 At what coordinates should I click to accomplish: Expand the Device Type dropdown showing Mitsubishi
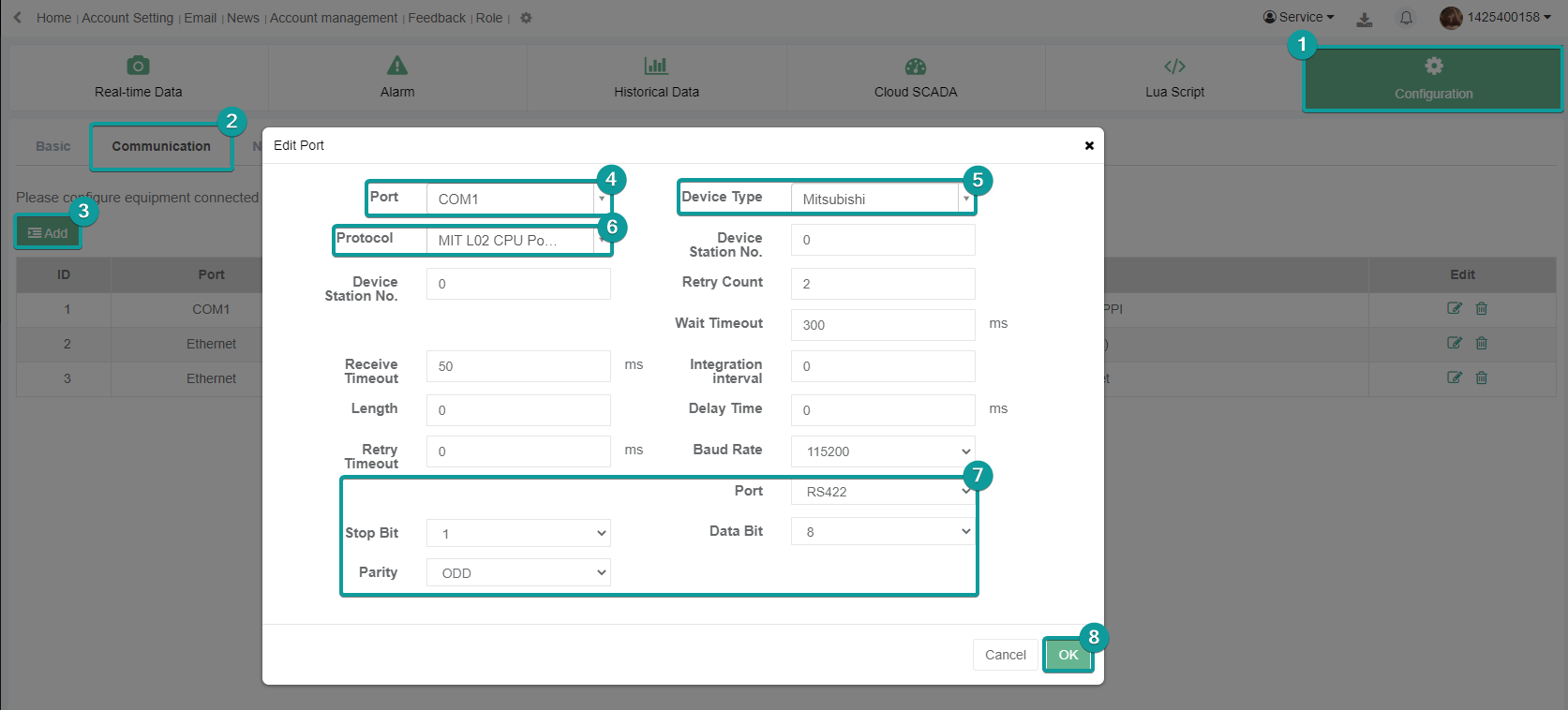click(x=882, y=199)
